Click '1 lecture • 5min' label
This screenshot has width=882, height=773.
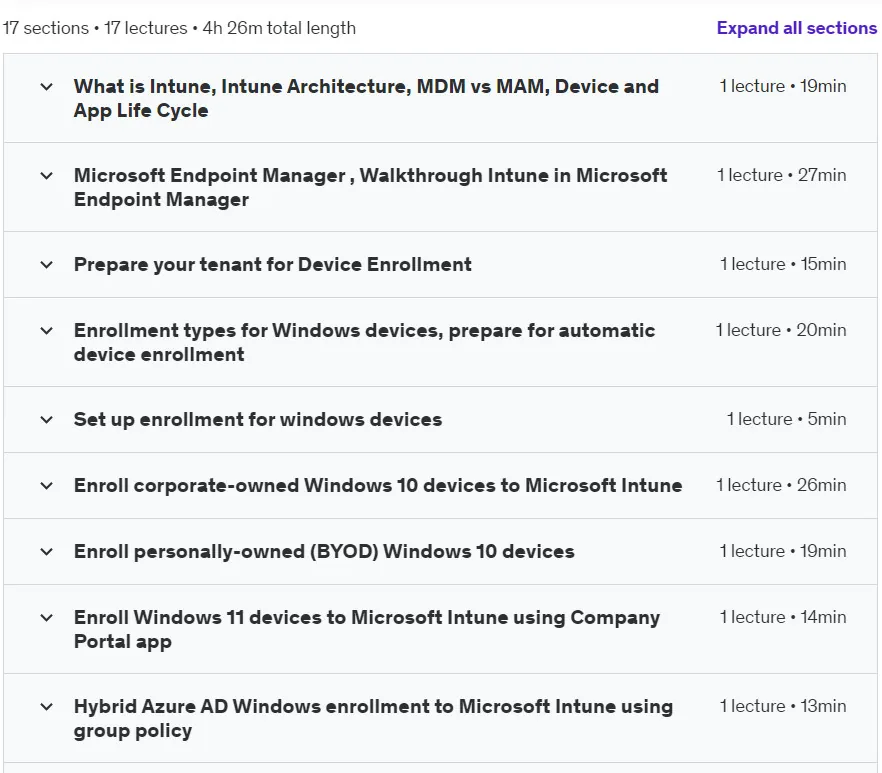click(786, 419)
